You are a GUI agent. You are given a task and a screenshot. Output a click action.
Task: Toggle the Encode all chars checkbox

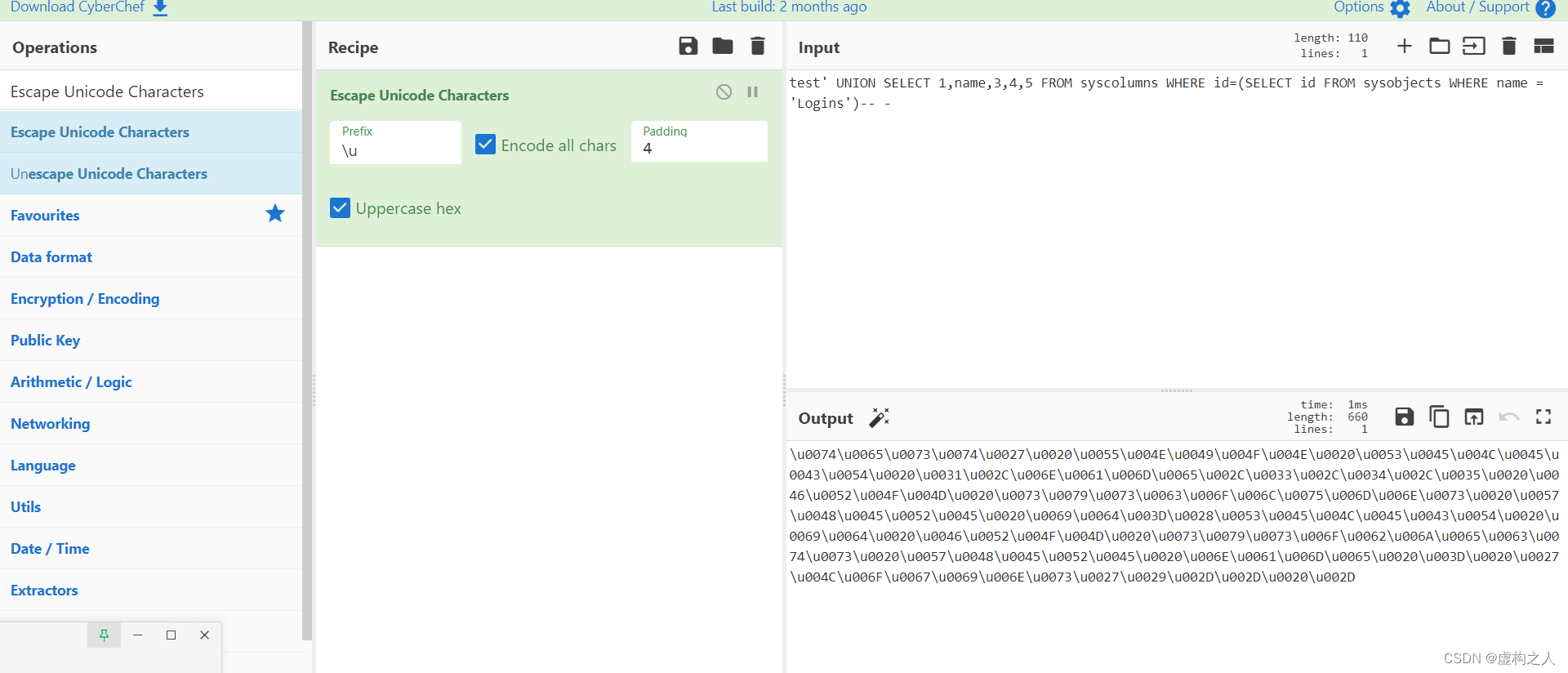pos(485,145)
